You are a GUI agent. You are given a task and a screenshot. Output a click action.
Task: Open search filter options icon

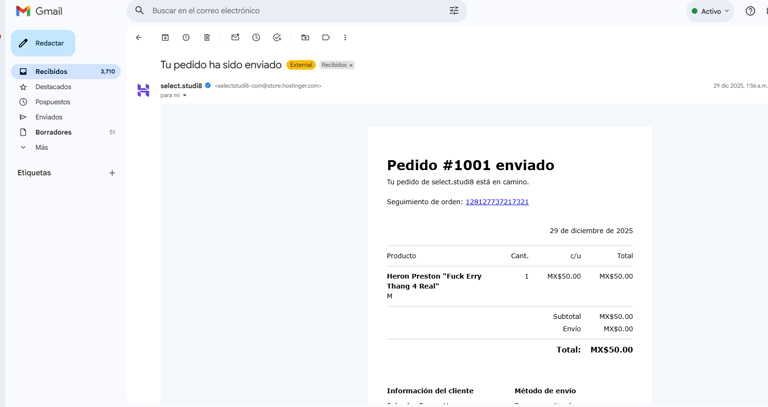click(454, 10)
